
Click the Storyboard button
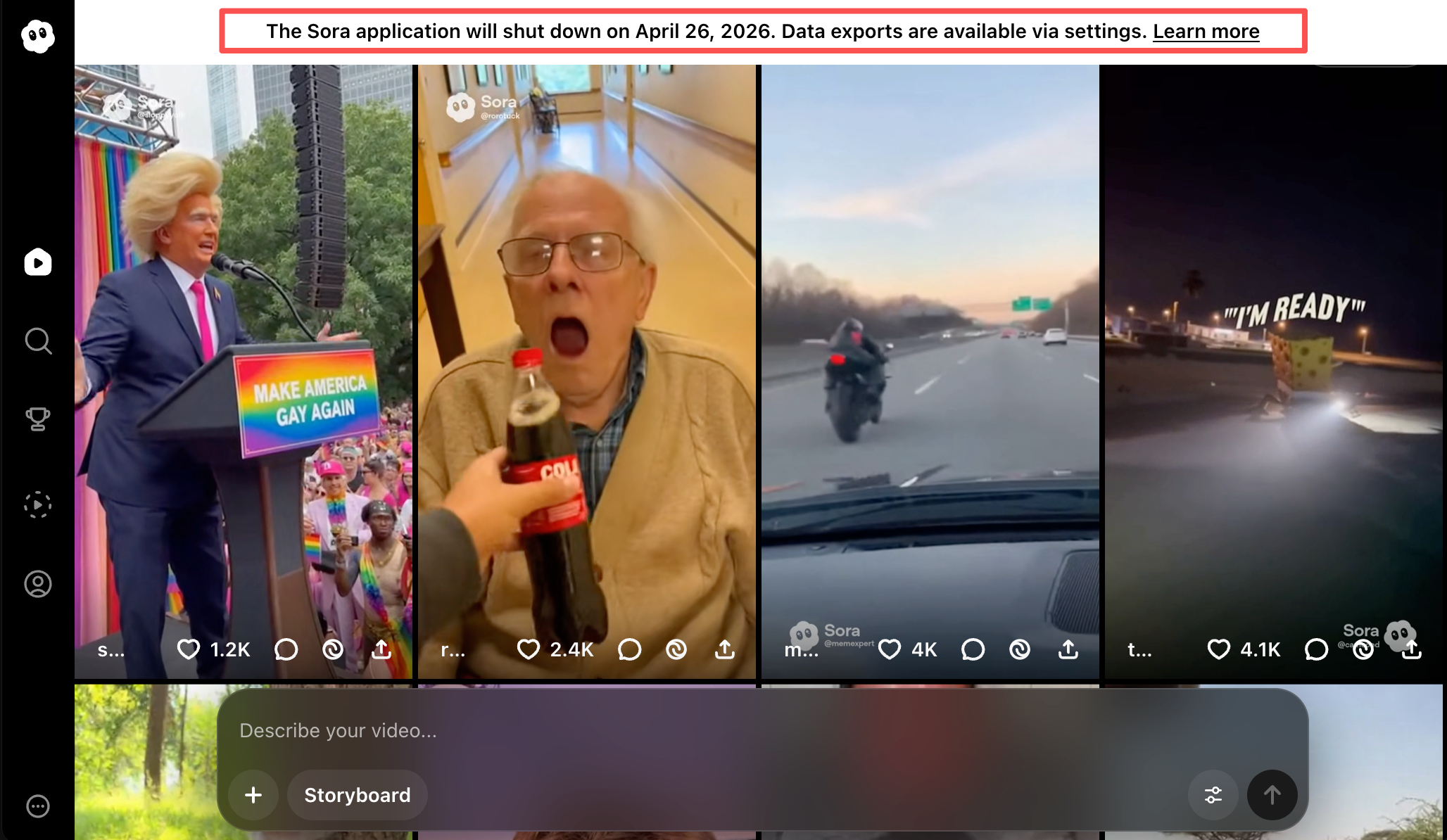pyautogui.click(x=357, y=795)
